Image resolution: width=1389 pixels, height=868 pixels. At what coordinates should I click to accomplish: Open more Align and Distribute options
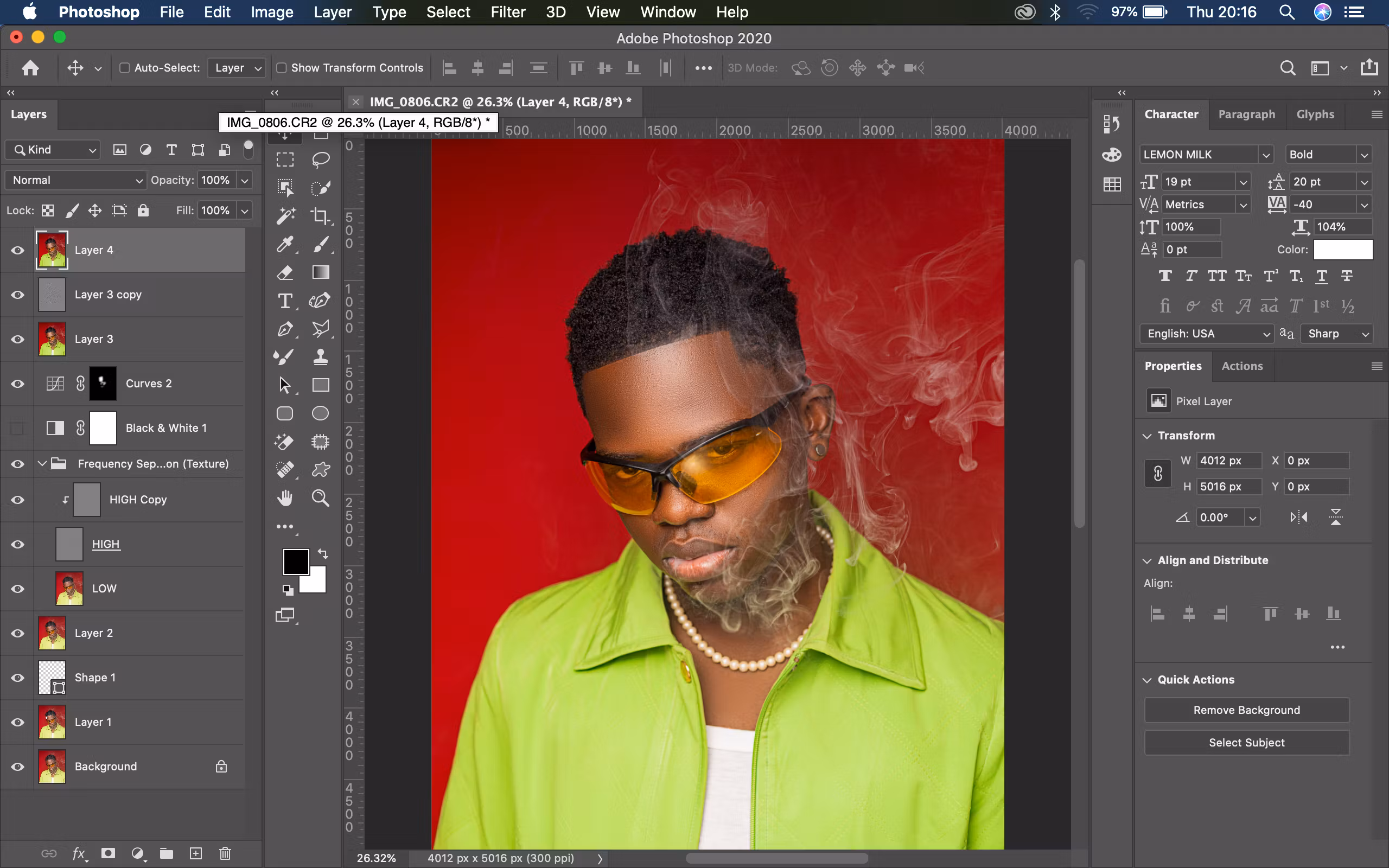[x=1337, y=648]
